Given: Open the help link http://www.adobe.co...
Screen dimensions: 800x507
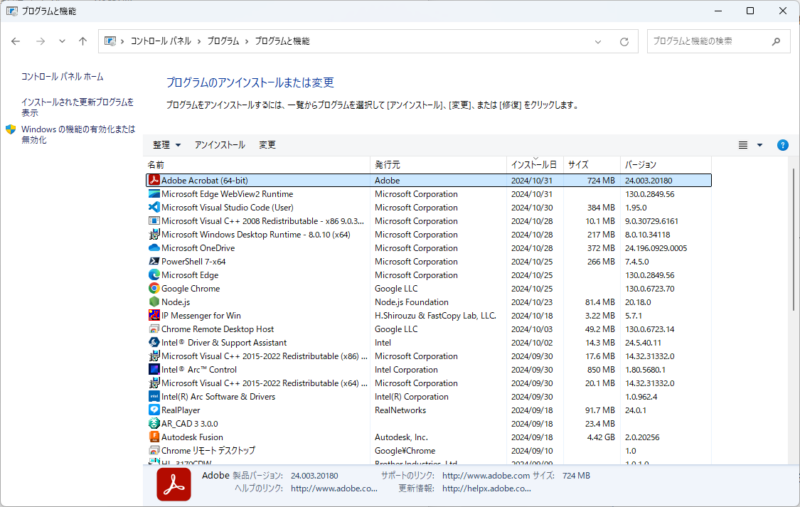Looking at the screenshot, I should coord(334,489).
